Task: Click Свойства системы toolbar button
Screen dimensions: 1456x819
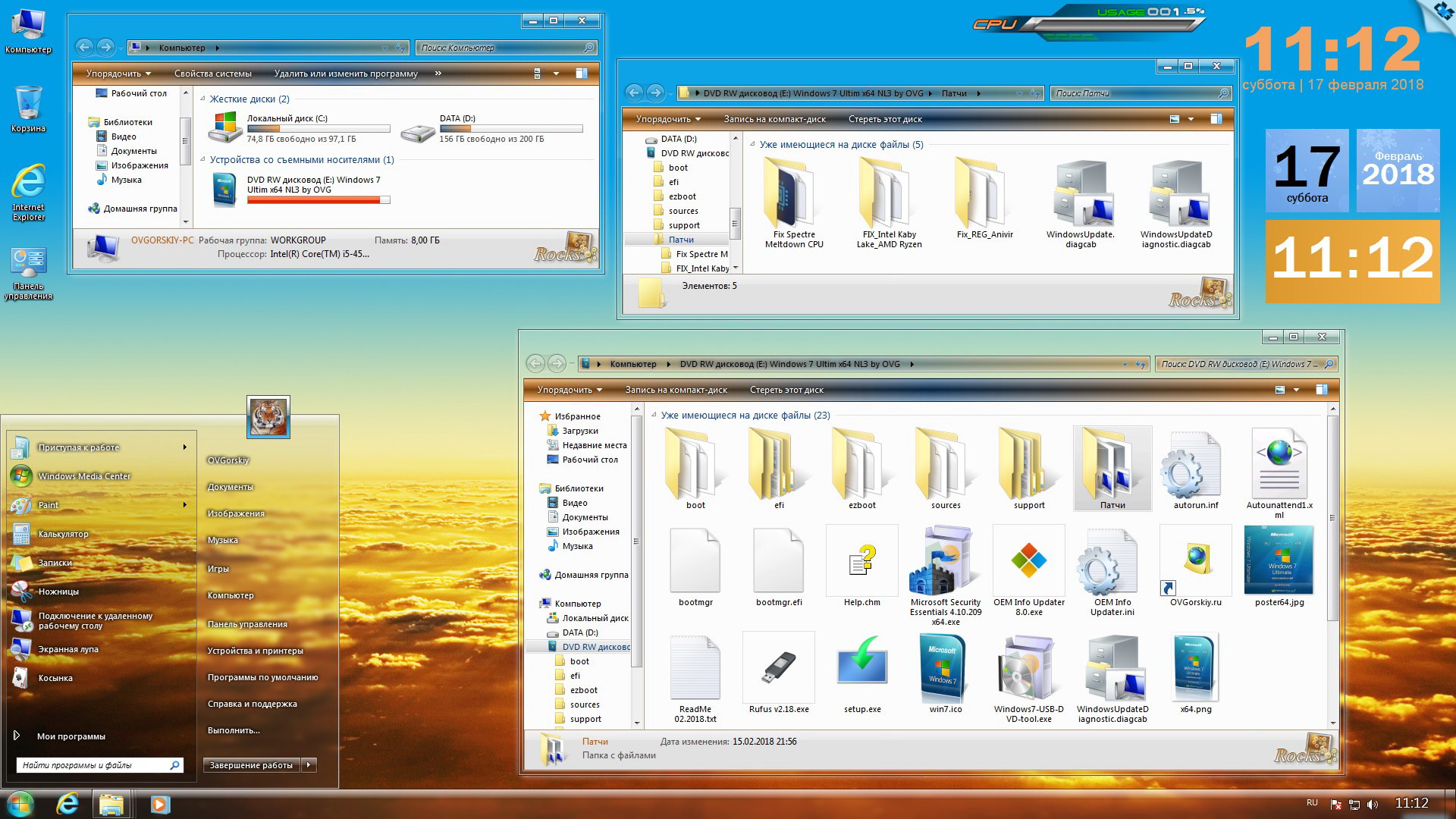Action: click(212, 74)
